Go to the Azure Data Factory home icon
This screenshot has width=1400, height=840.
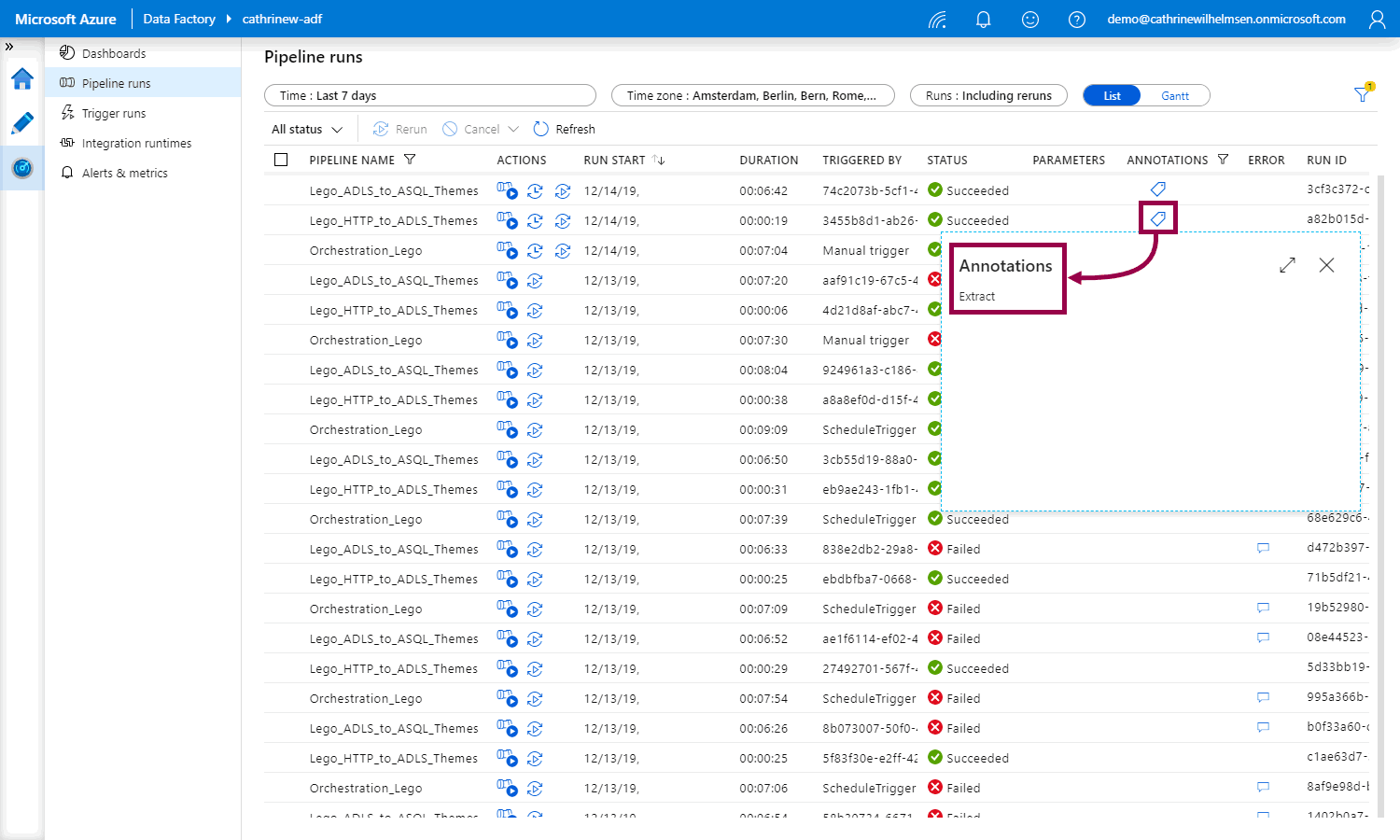click(x=22, y=79)
